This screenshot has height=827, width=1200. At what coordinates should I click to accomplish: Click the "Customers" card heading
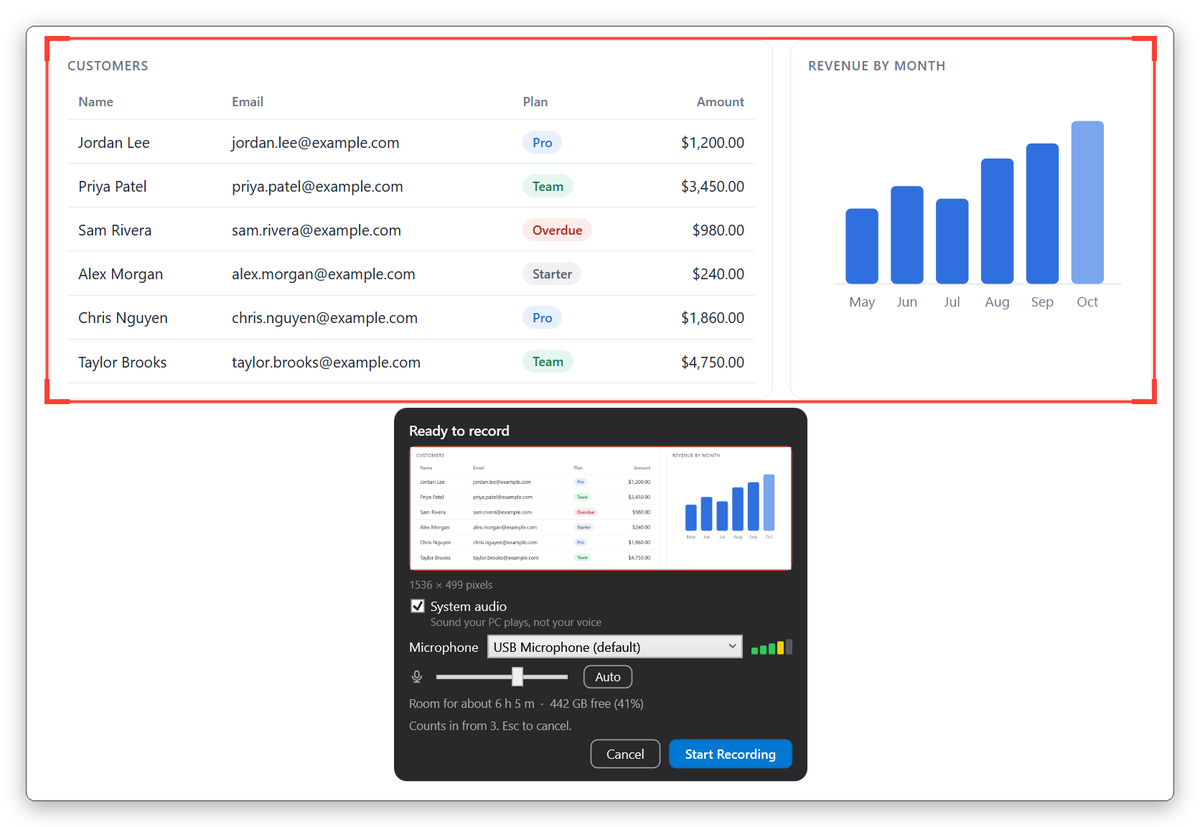coord(108,66)
